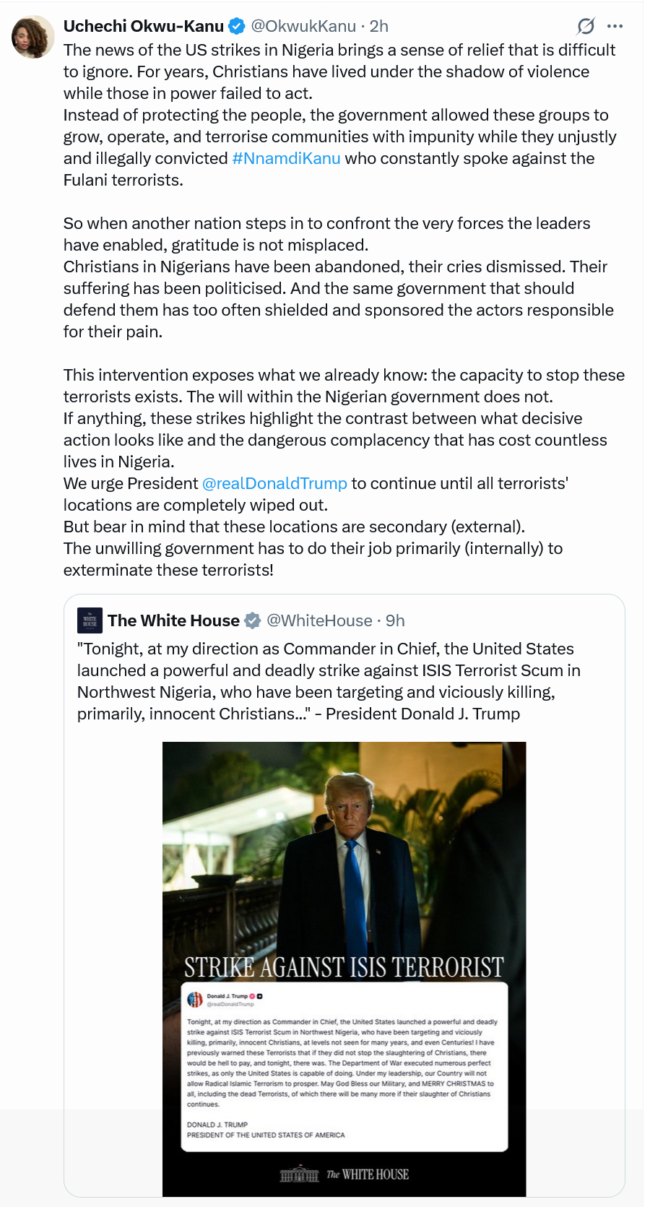Screen dimensions: 650x1207
Task: Click Uchechi Okwu-Kanu's profile avatar
Action: point(32,37)
